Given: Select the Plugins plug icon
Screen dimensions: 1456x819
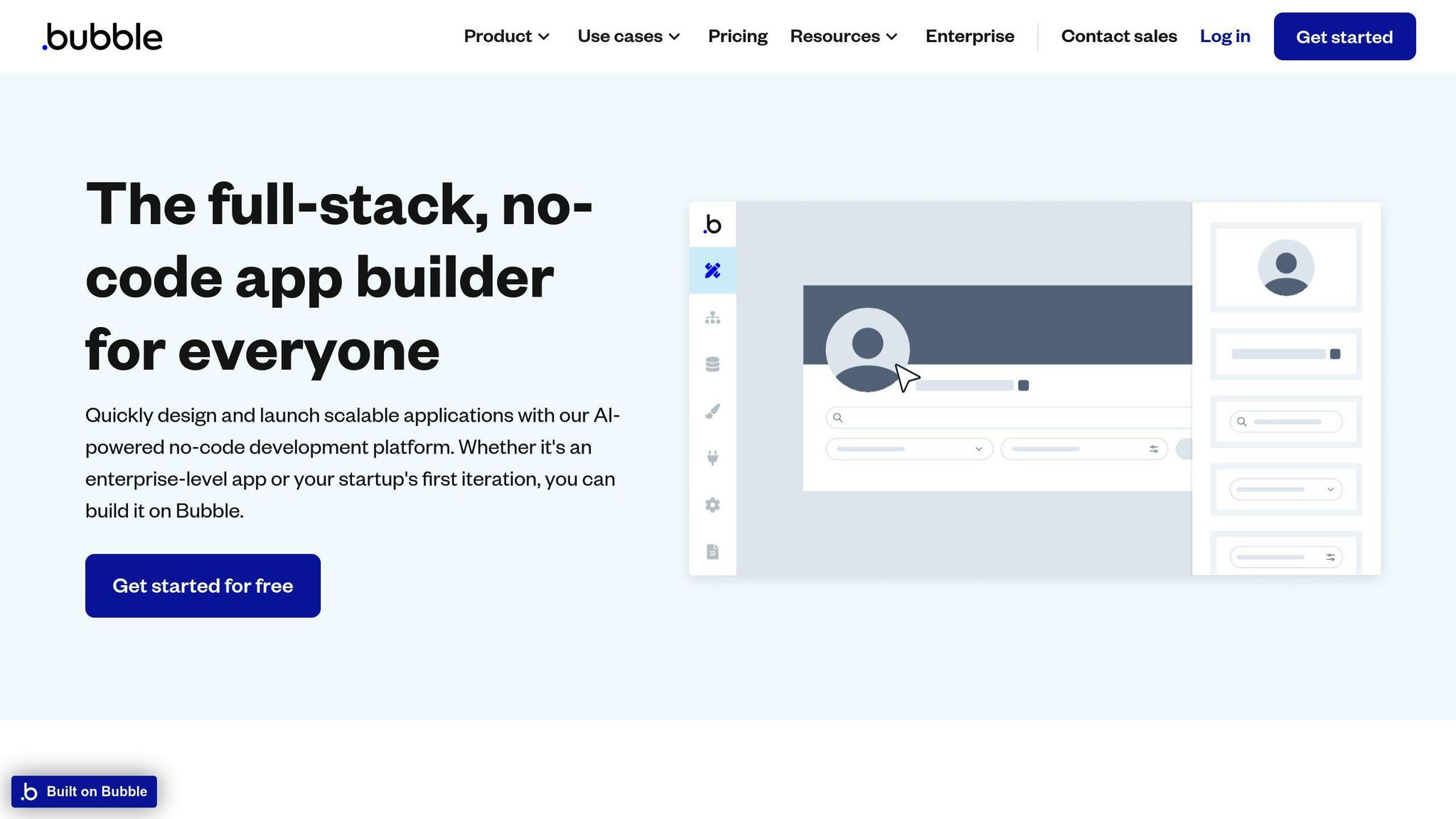Looking at the screenshot, I should pos(712,458).
